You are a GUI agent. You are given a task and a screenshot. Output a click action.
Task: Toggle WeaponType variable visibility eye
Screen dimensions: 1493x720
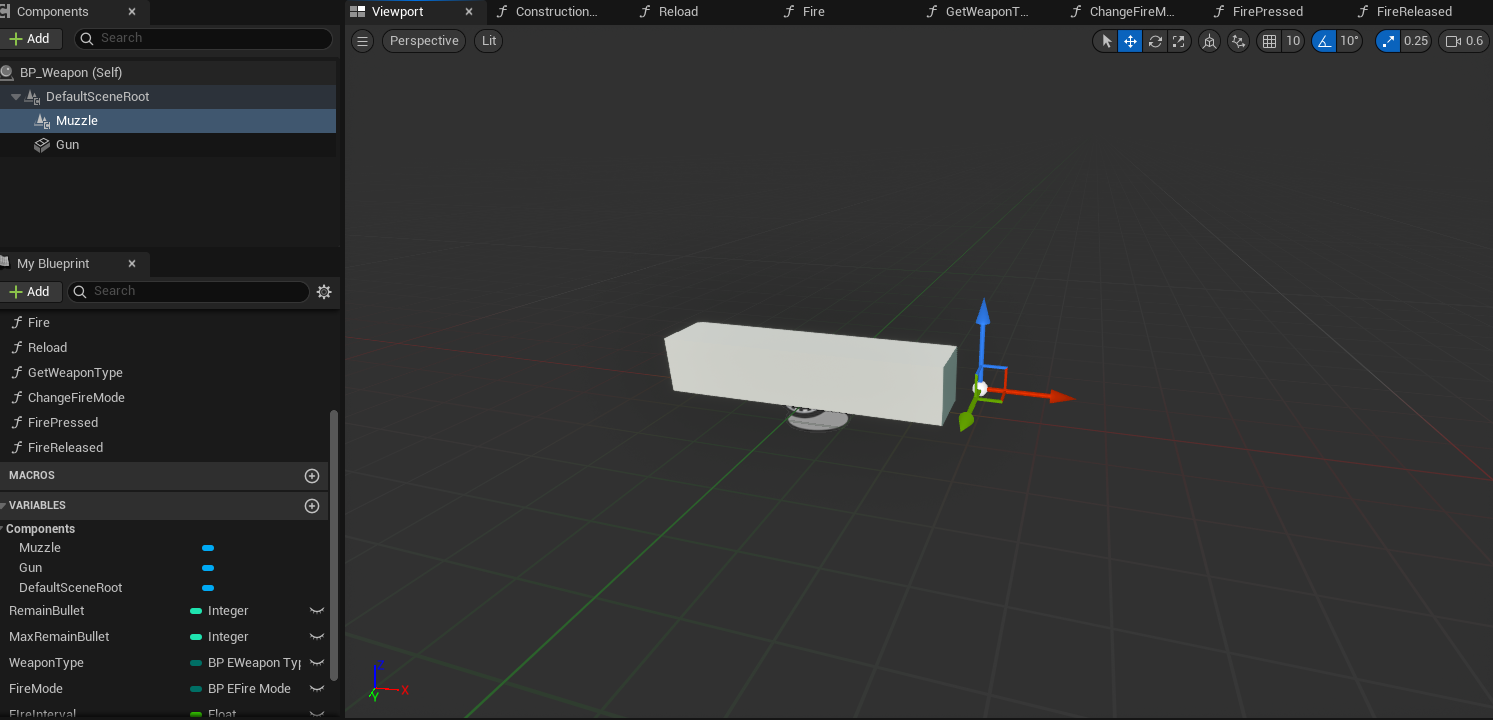pos(317,663)
